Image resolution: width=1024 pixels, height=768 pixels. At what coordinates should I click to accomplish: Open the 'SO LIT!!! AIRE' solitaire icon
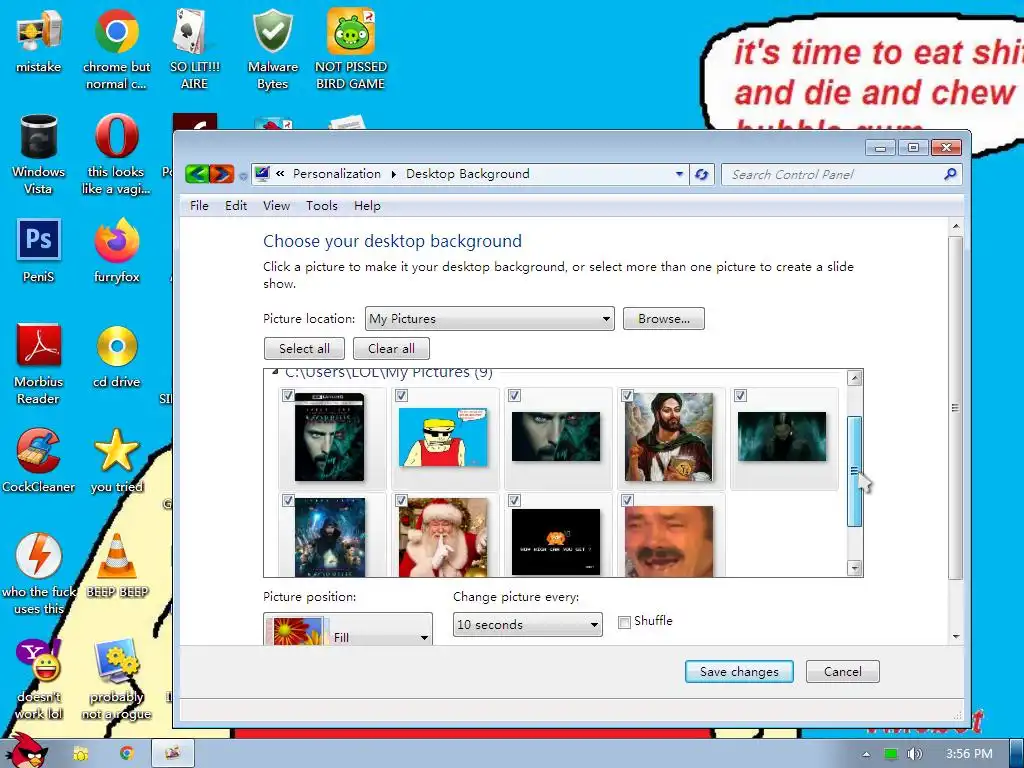[195, 49]
